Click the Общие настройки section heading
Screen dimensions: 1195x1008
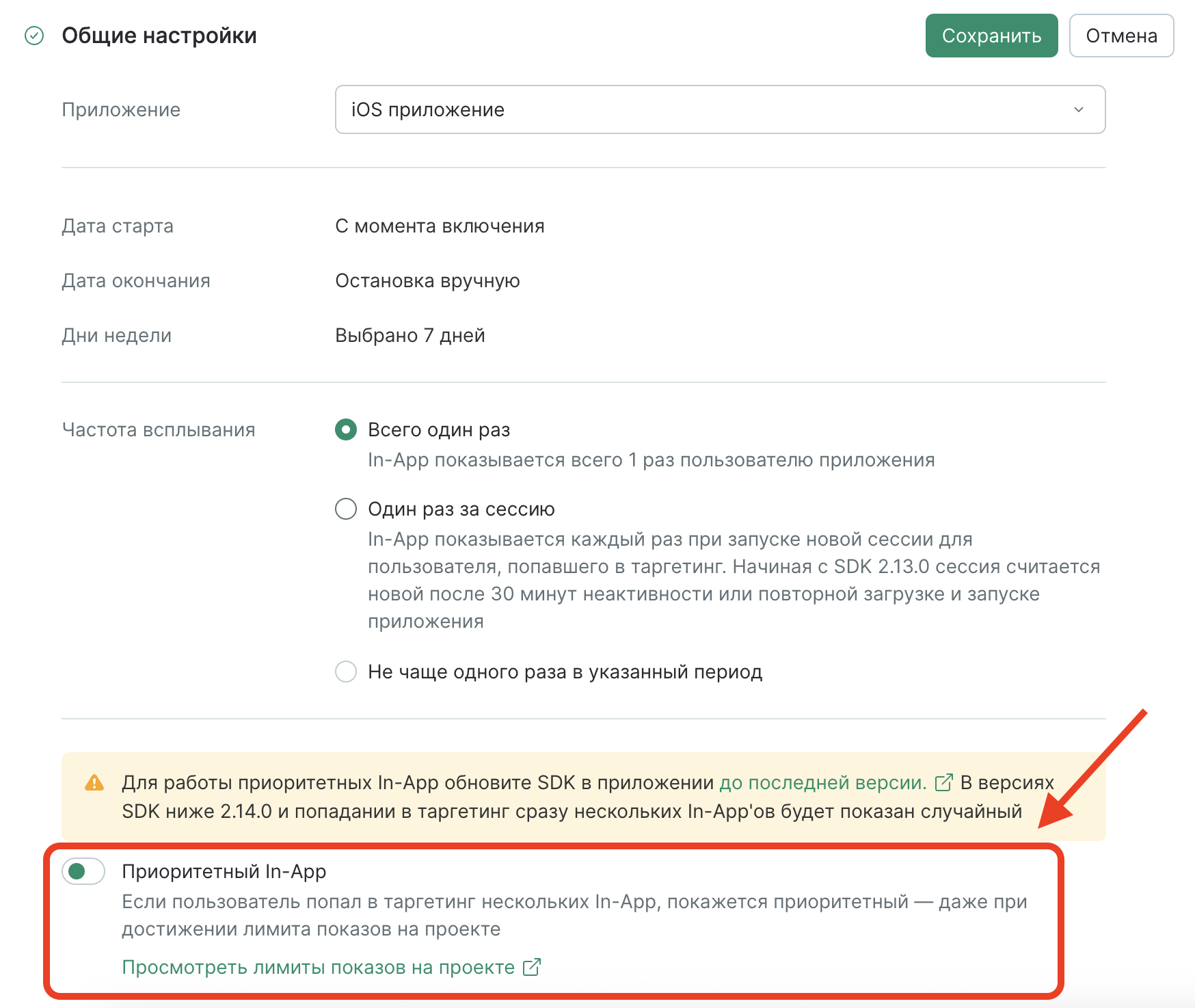[159, 36]
